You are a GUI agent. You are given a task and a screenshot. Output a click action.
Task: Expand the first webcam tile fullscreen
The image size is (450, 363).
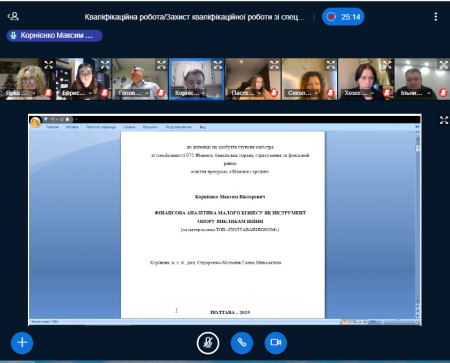click(x=48, y=65)
